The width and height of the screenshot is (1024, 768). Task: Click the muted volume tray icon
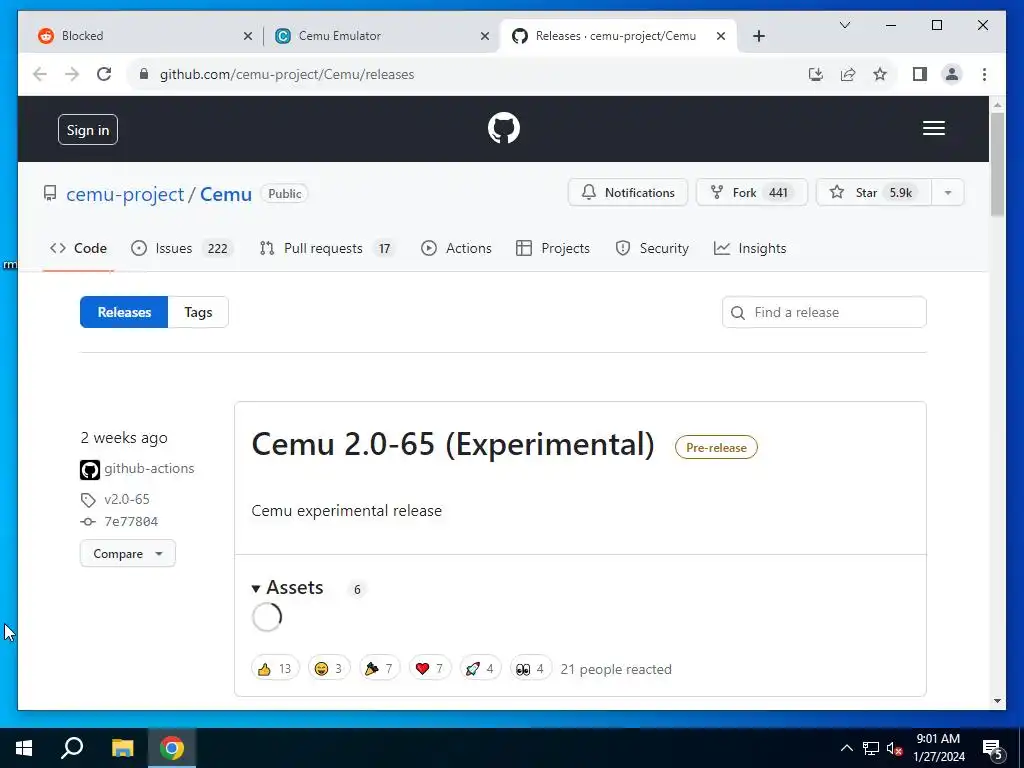pos(894,748)
